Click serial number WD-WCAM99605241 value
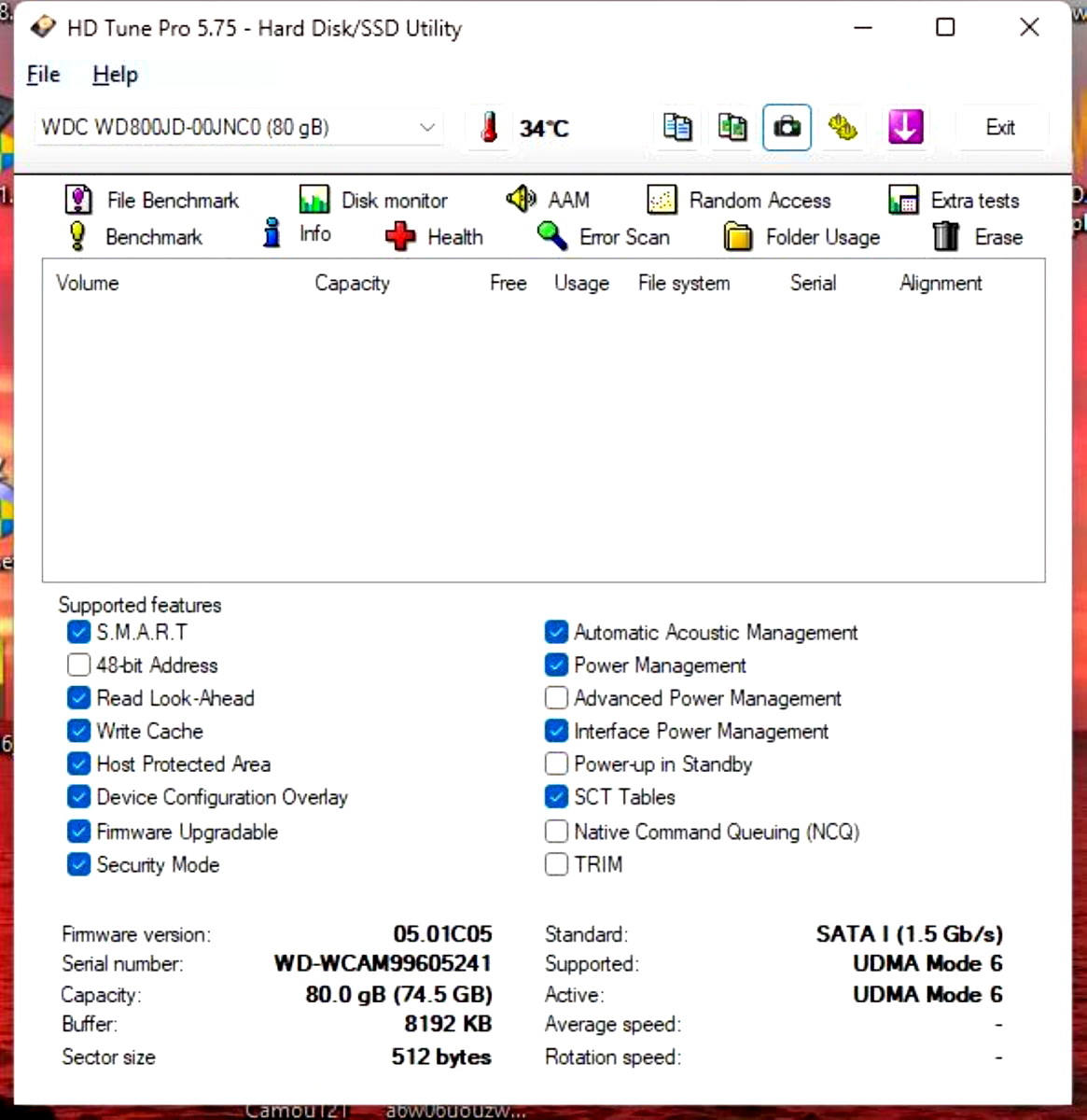Screen dimensions: 1087x1120 point(383,963)
